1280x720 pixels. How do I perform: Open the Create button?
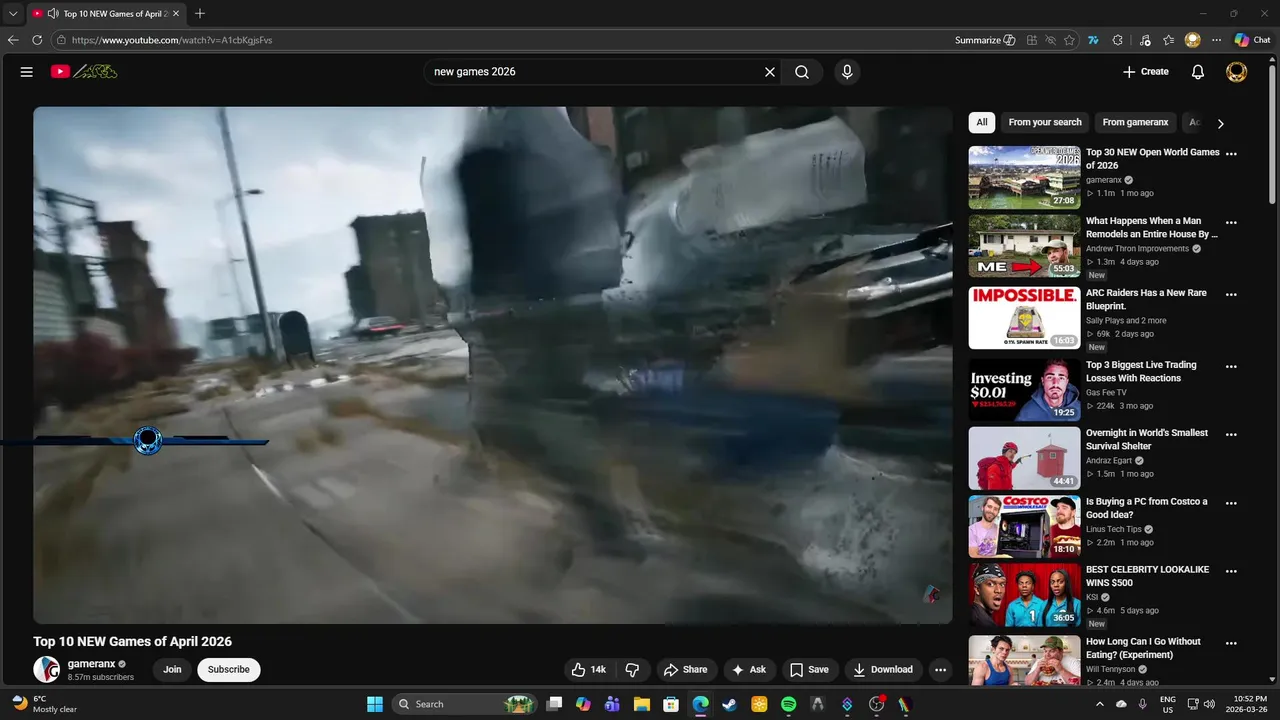tap(1145, 72)
